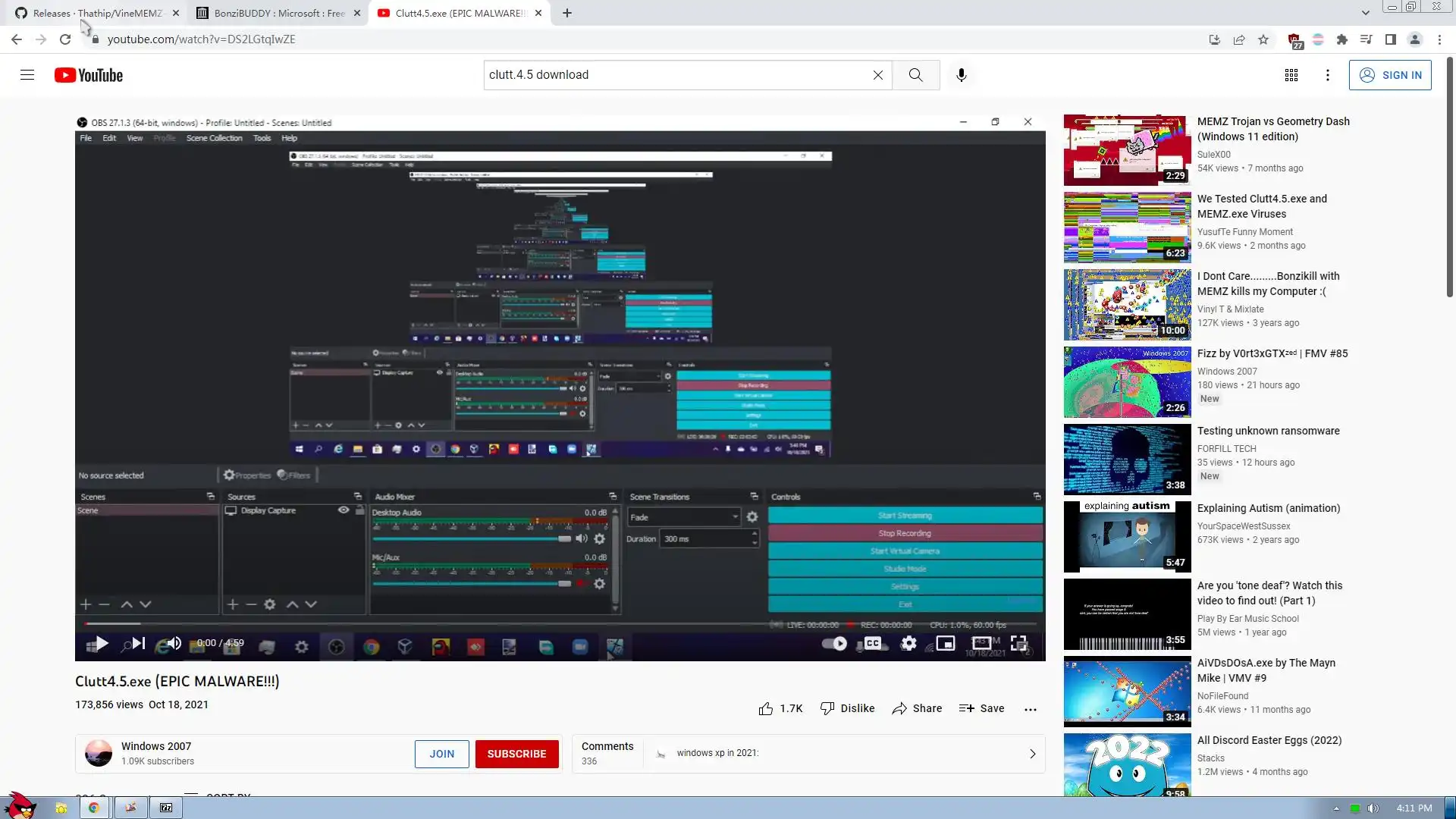
Task: Expand the comments section chevron
Action: [x=1032, y=754]
